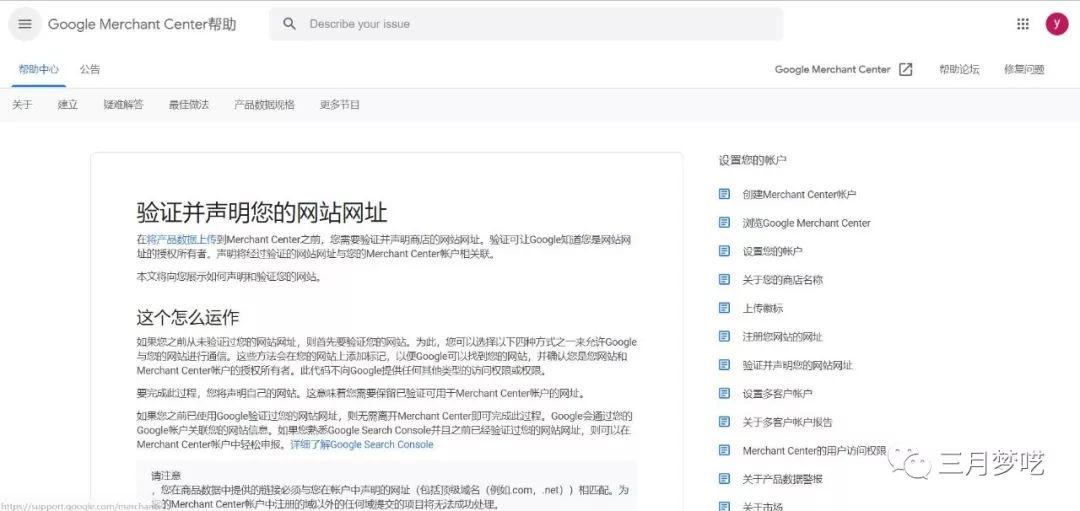Click article icon beside 设置多客户帐户
Image resolution: width=1080 pixels, height=511 pixels.
[x=725, y=394]
